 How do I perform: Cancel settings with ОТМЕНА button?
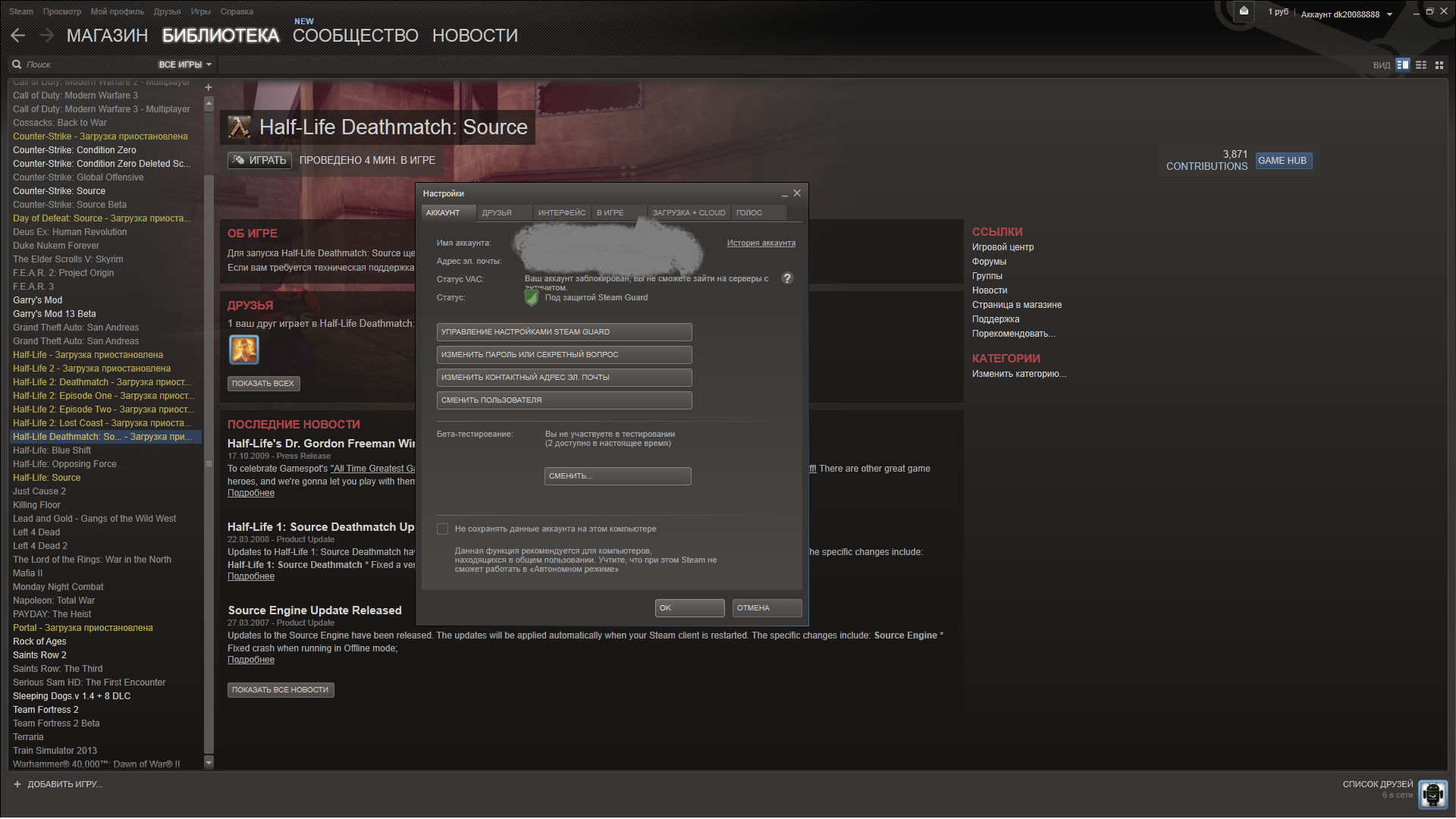point(767,608)
